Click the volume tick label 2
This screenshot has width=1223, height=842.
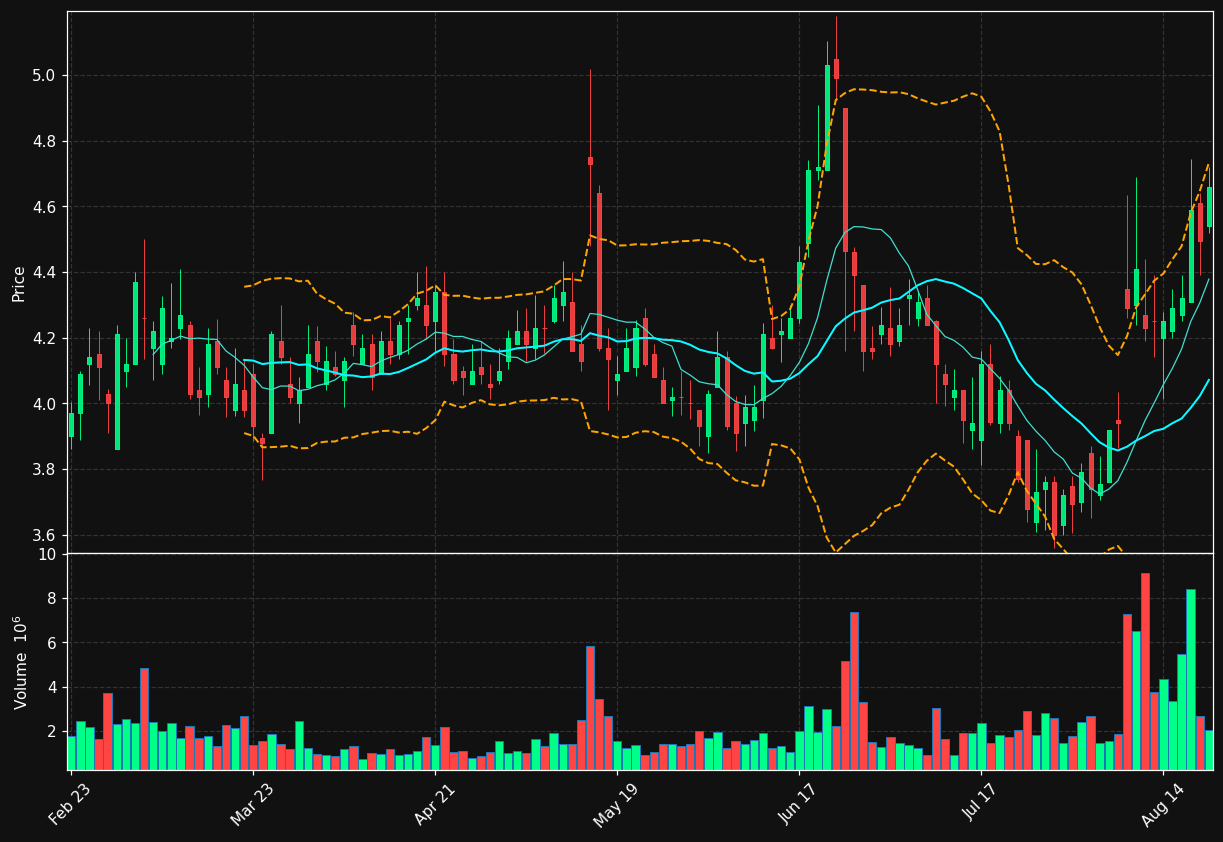point(53,732)
